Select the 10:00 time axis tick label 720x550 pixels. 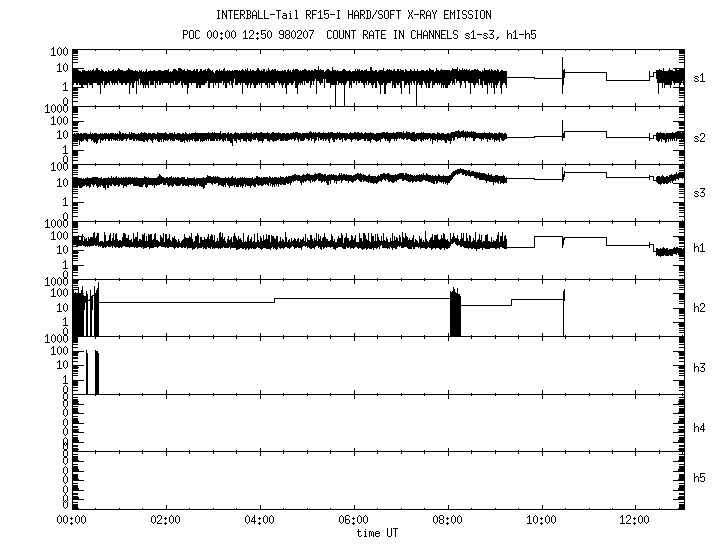coord(542,520)
